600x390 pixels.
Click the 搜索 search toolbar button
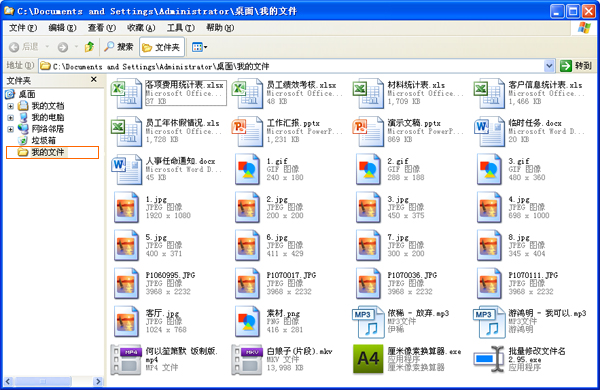pyautogui.click(x=119, y=47)
